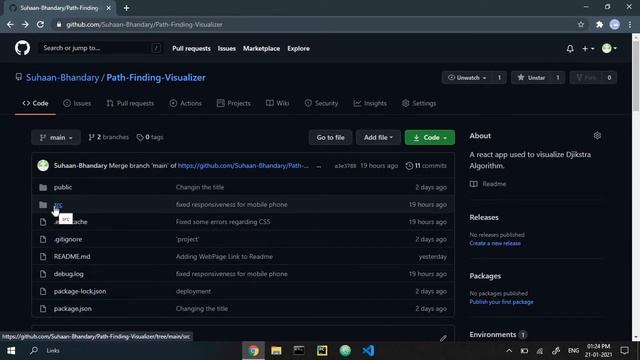
Task: Click the Search or jump to field
Action: point(100,48)
